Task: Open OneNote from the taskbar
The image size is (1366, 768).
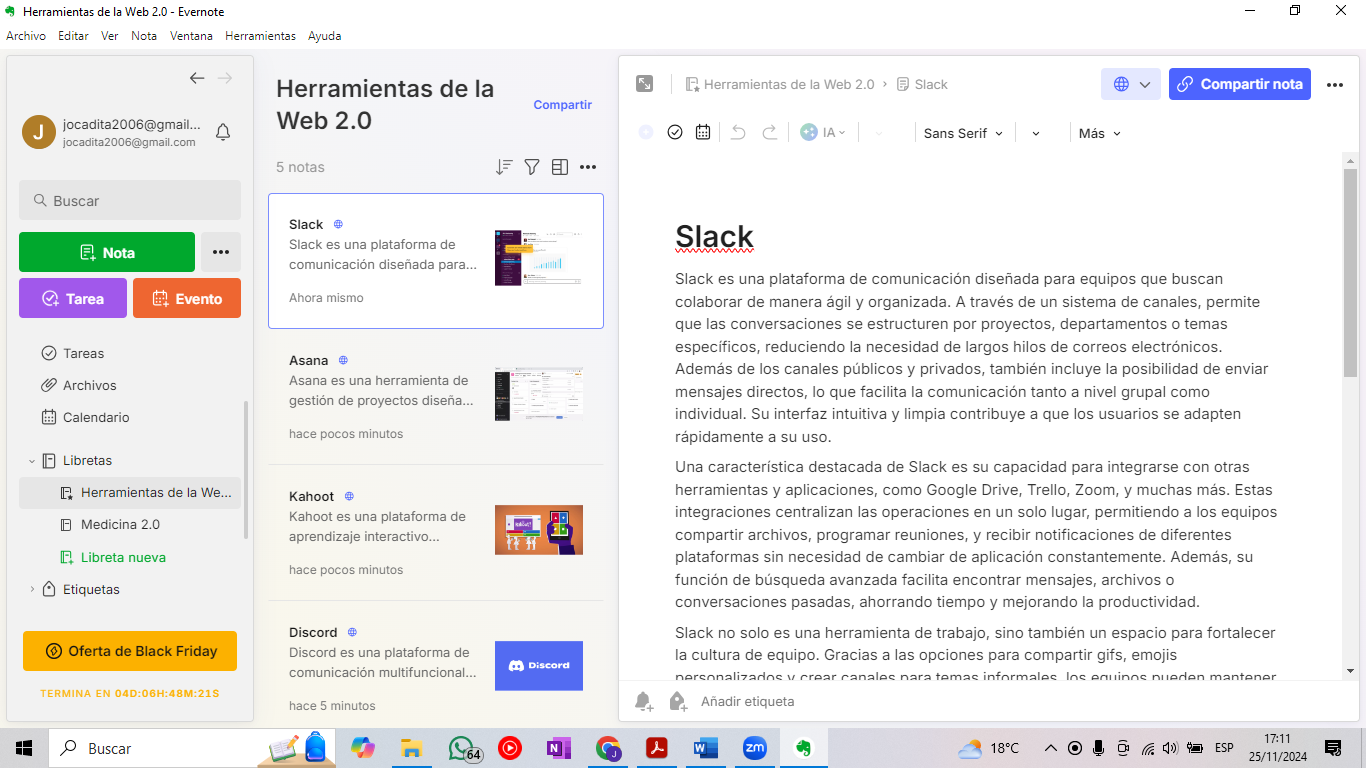Action: [x=558, y=748]
